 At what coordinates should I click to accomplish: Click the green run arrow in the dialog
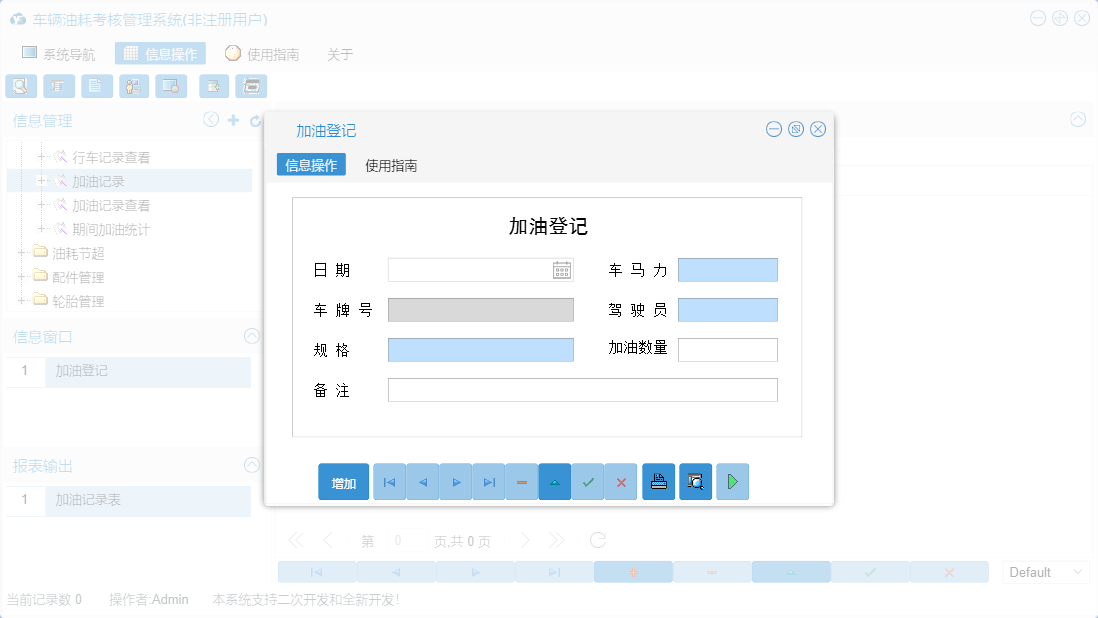[732, 481]
